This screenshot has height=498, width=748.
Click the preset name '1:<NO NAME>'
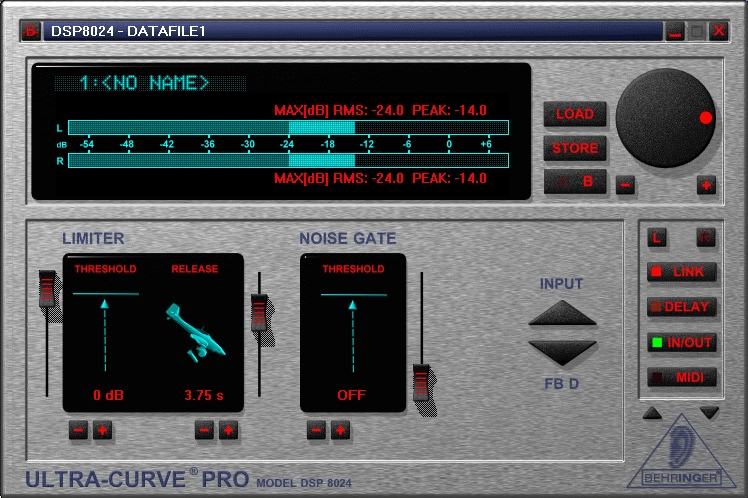click(145, 83)
